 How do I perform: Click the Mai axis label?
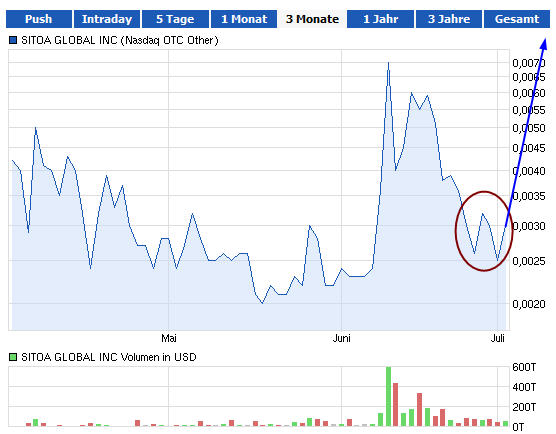coord(169,338)
